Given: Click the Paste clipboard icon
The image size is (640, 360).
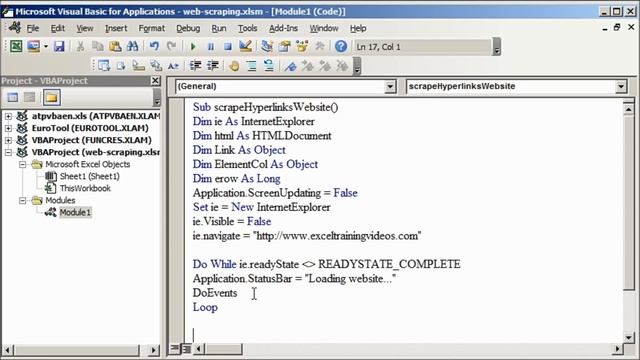Looking at the screenshot, I should pyautogui.click(x=115, y=47).
